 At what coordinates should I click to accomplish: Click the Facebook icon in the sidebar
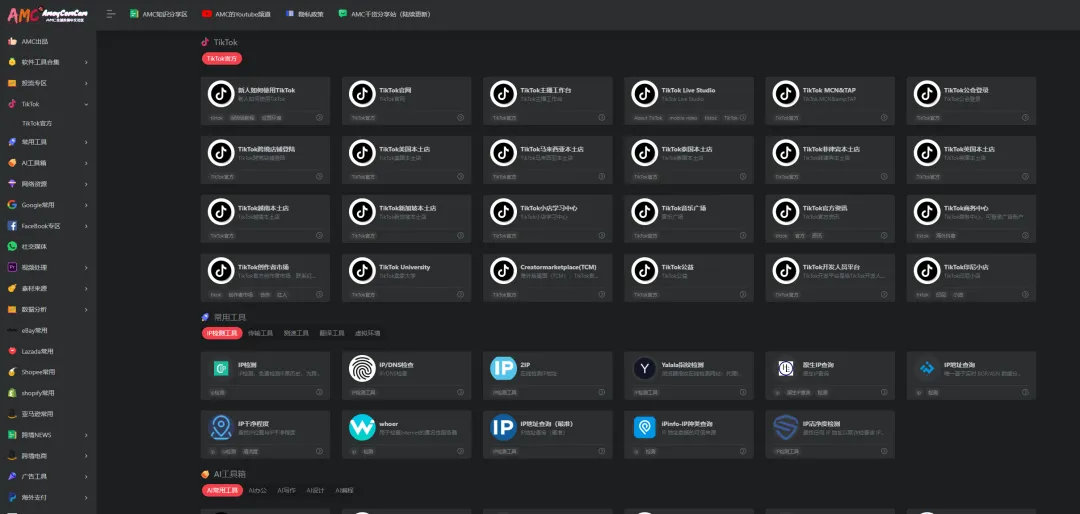12,226
